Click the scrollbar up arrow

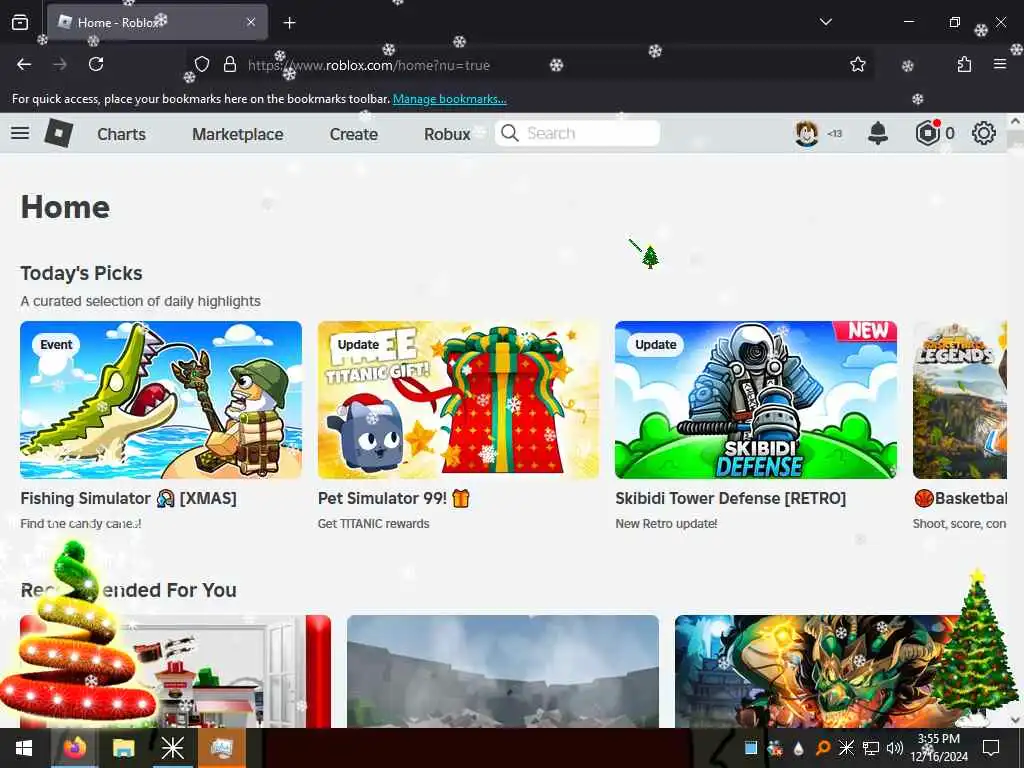(1016, 121)
